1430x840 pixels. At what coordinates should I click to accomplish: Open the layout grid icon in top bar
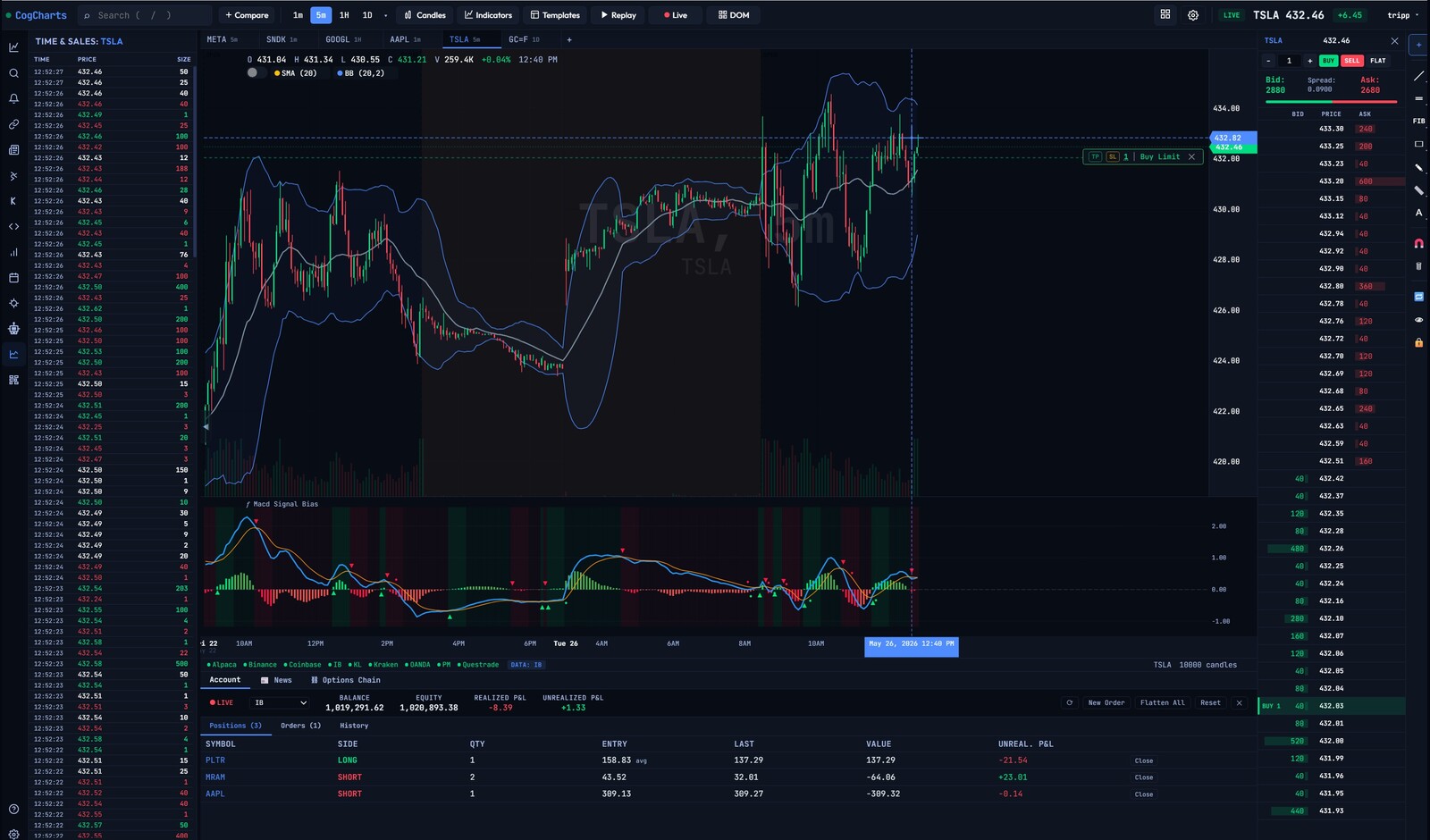(1165, 14)
